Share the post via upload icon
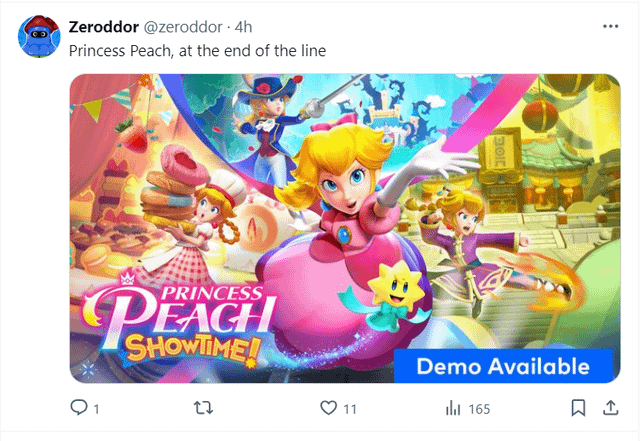This screenshot has height=441, width=640. click(610, 408)
